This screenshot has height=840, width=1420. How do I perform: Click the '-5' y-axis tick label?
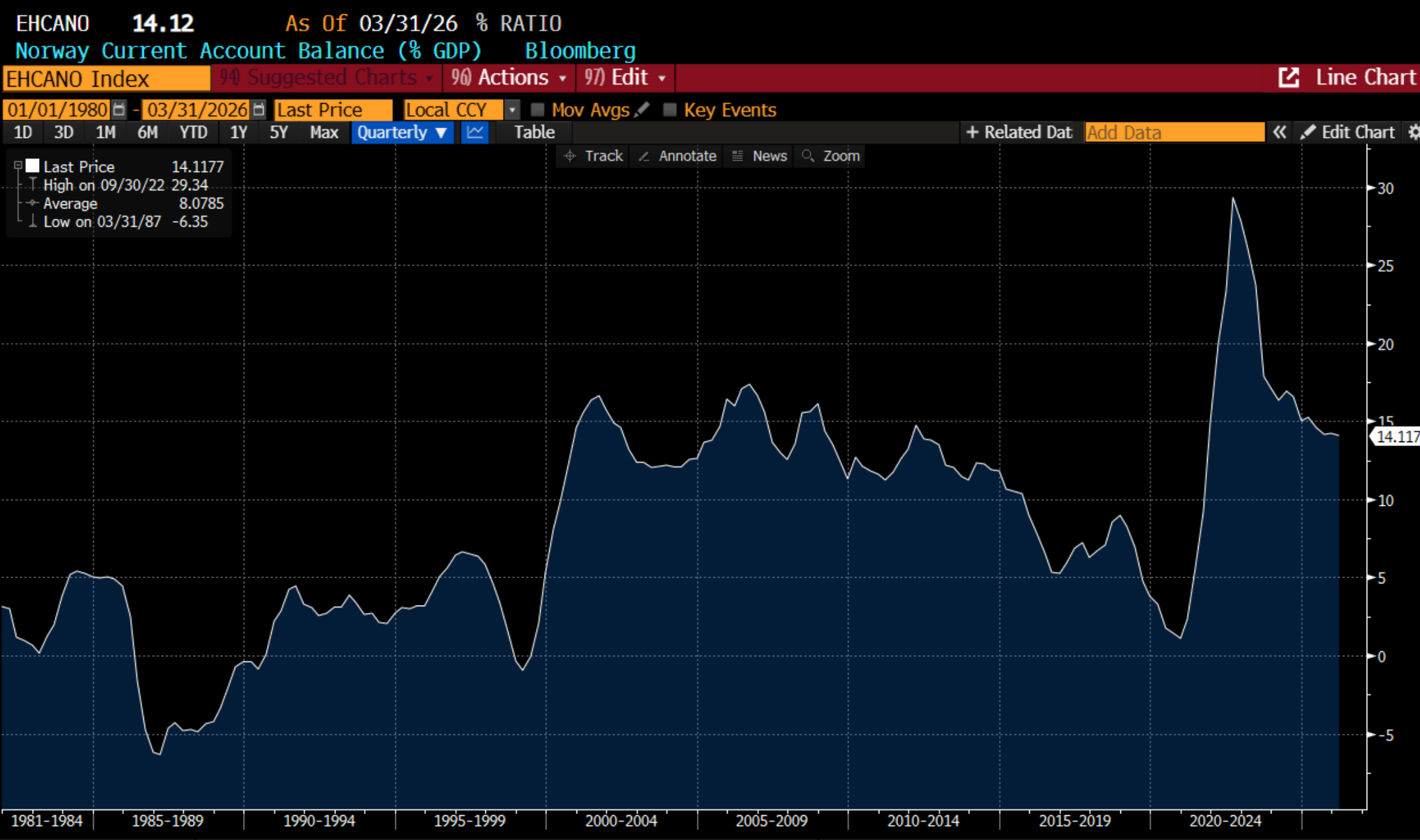(x=1385, y=735)
